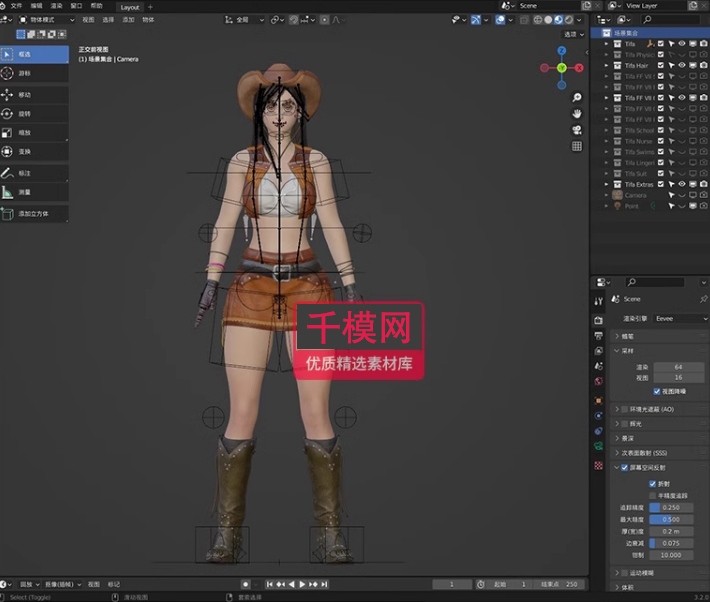Select the Measure (测量) tool
710x602 pixels.
tap(34, 192)
